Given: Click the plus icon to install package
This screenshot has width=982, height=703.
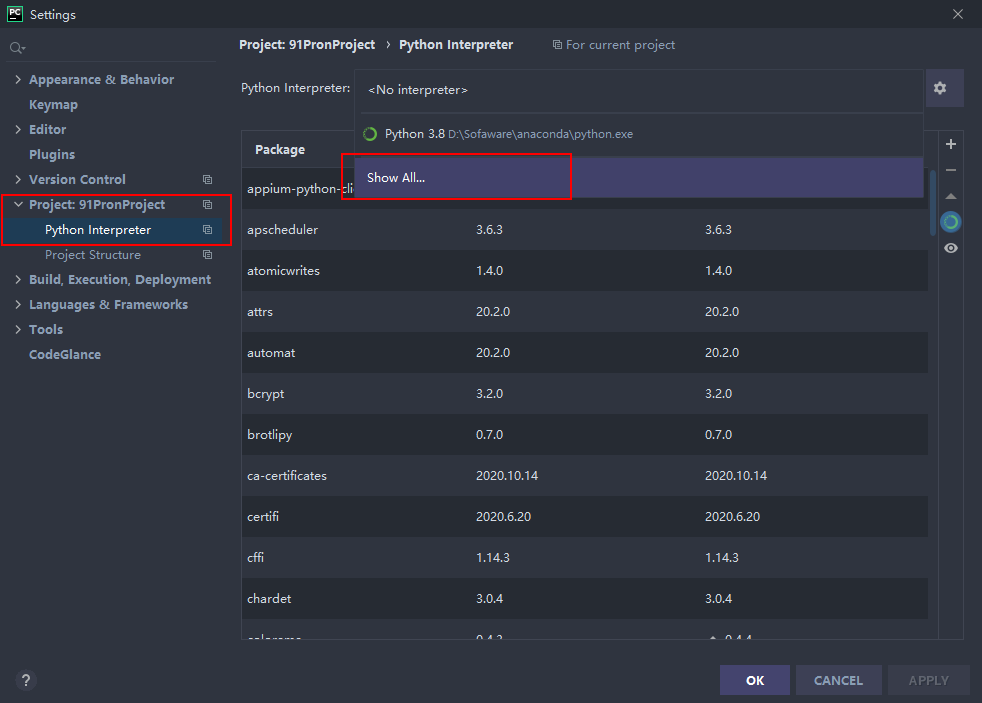Looking at the screenshot, I should point(951,144).
